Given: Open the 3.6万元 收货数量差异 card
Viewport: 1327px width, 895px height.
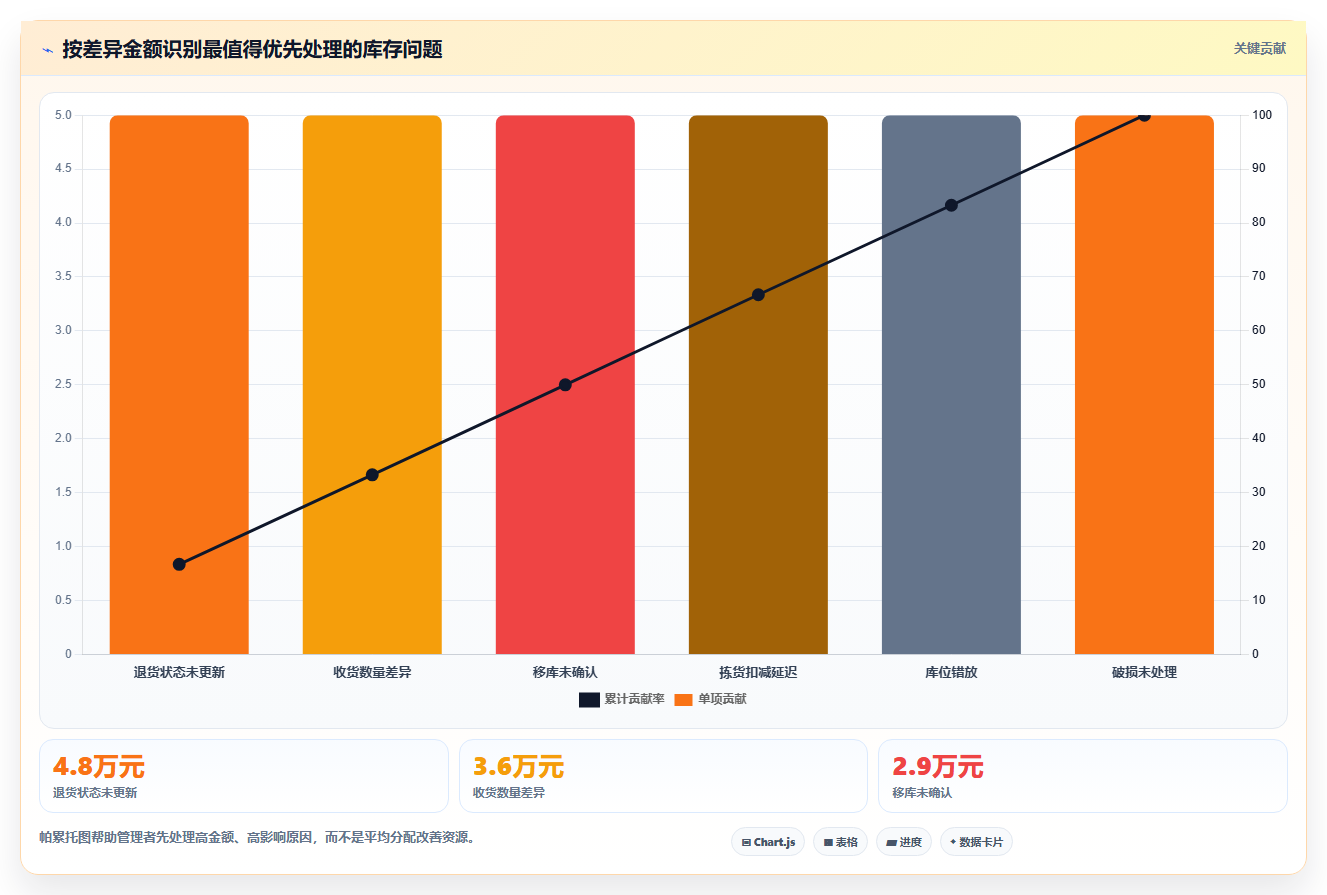Looking at the screenshot, I should pyautogui.click(x=663, y=776).
